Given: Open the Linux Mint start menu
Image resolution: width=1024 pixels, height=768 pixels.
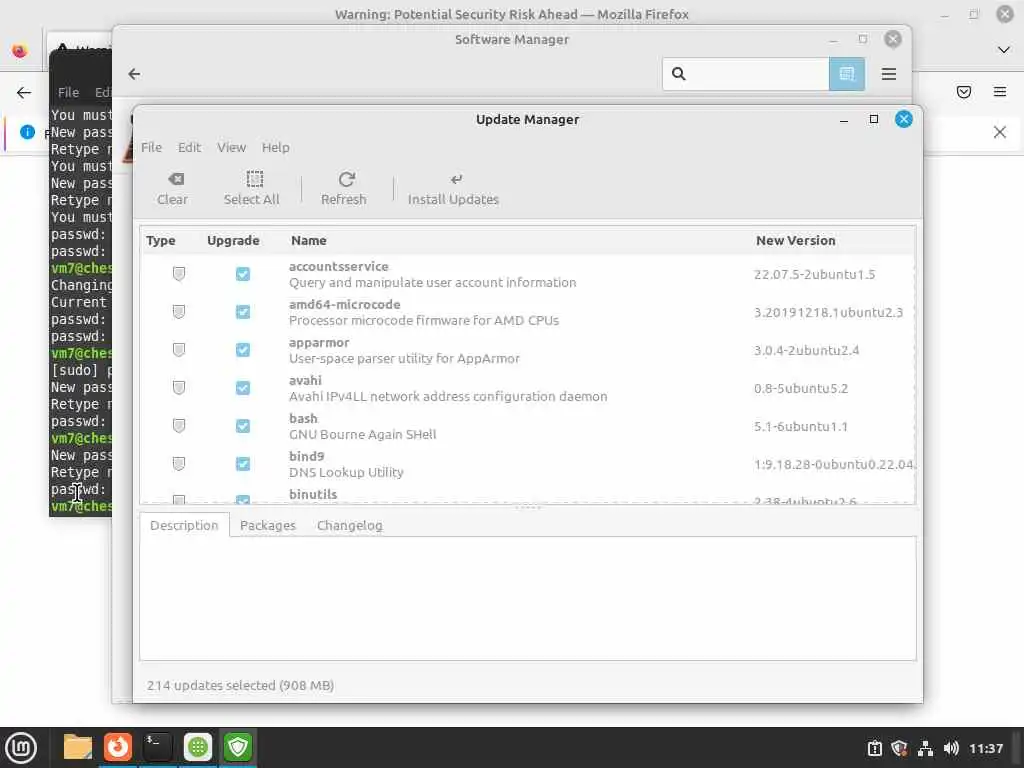Looking at the screenshot, I should (x=21, y=747).
